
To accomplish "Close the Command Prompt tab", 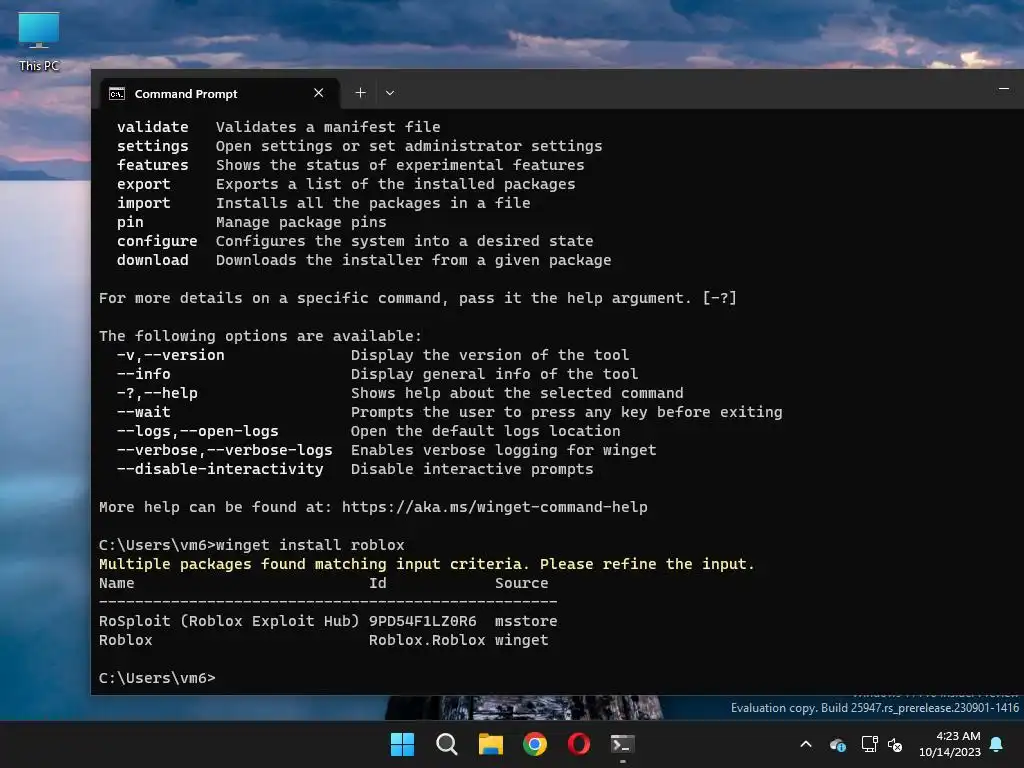I will click(319, 93).
